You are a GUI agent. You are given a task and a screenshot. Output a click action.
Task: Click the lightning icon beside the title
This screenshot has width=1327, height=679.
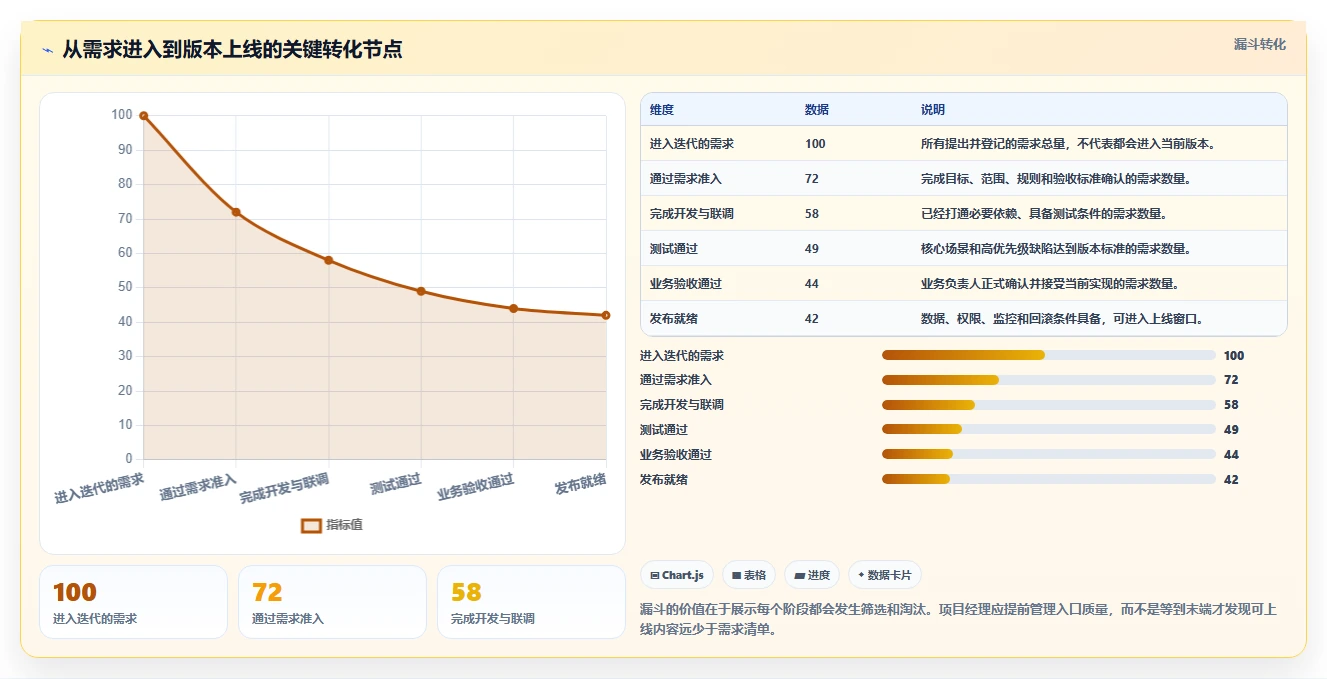tap(47, 50)
